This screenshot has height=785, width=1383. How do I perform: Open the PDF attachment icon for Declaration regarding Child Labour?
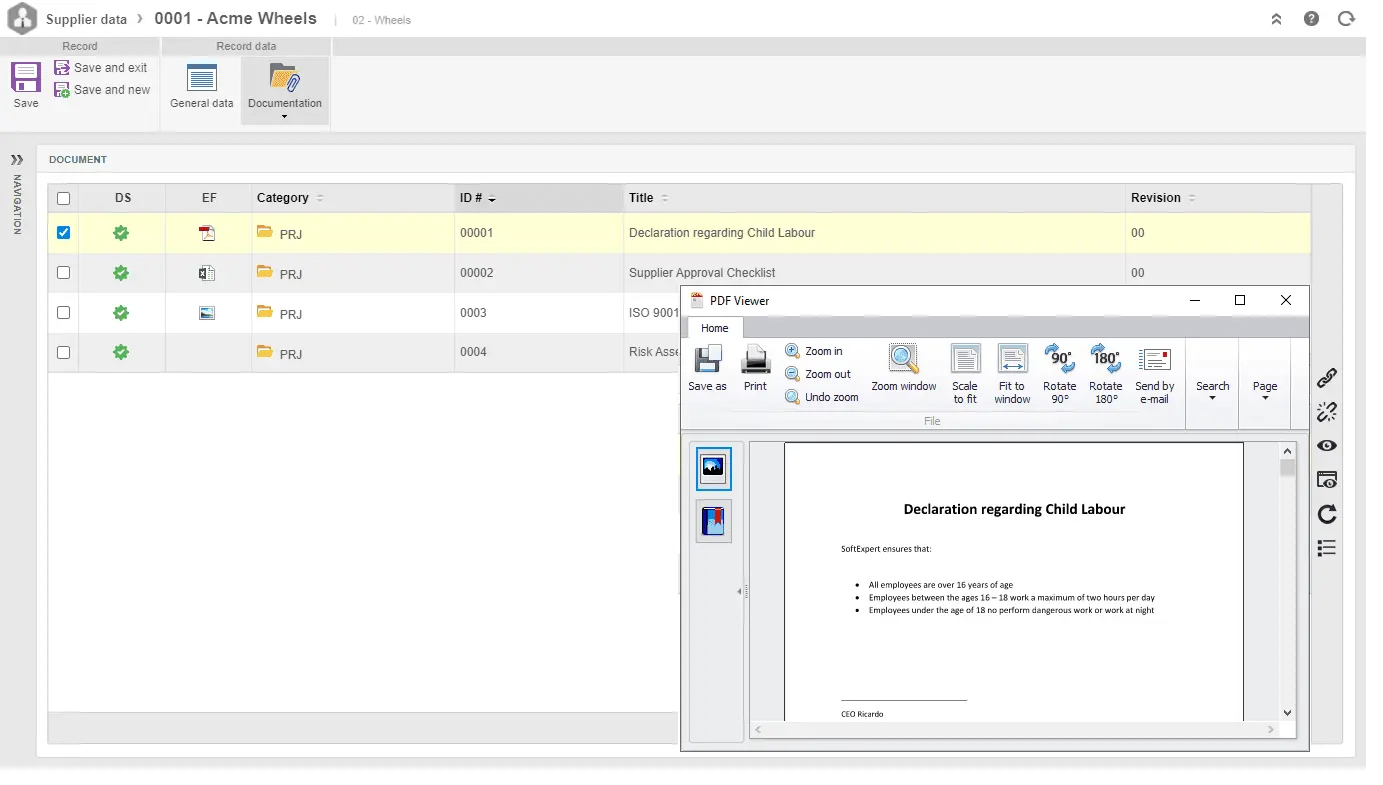[207, 232]
